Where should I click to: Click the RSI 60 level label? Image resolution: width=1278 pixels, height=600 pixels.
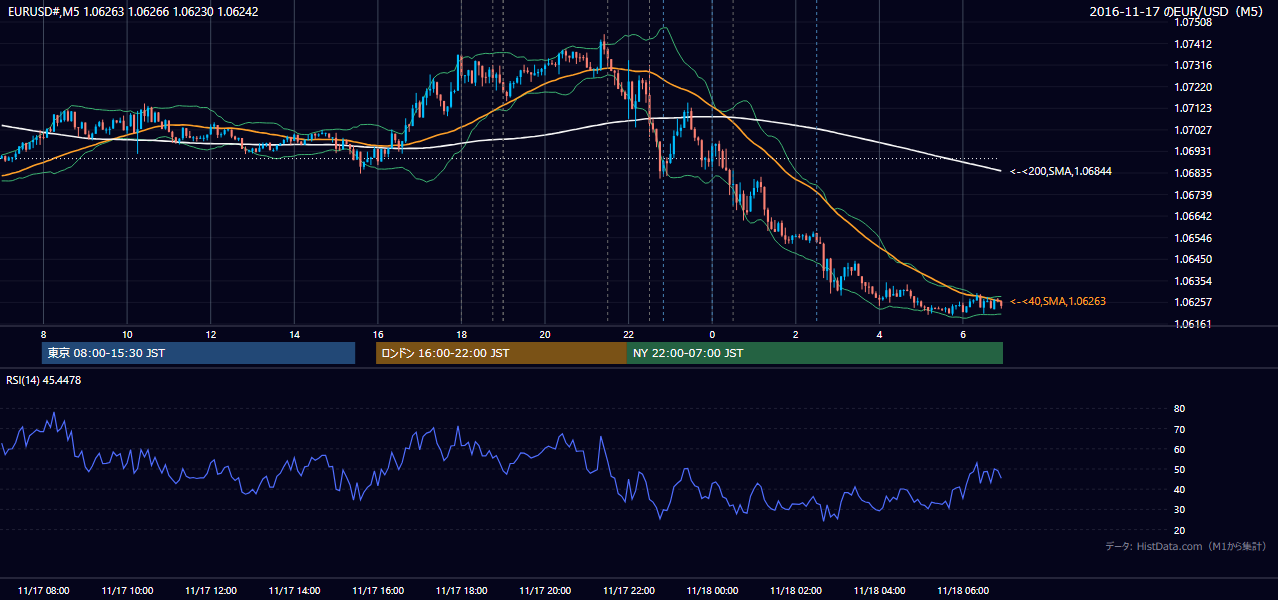click(x=1179, y=449)
